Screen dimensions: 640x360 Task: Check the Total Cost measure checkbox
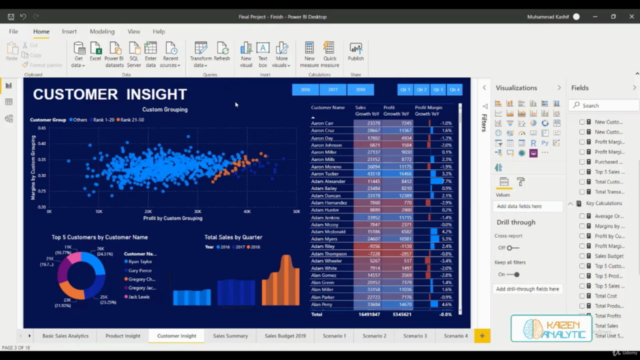(x=582, y=296)
